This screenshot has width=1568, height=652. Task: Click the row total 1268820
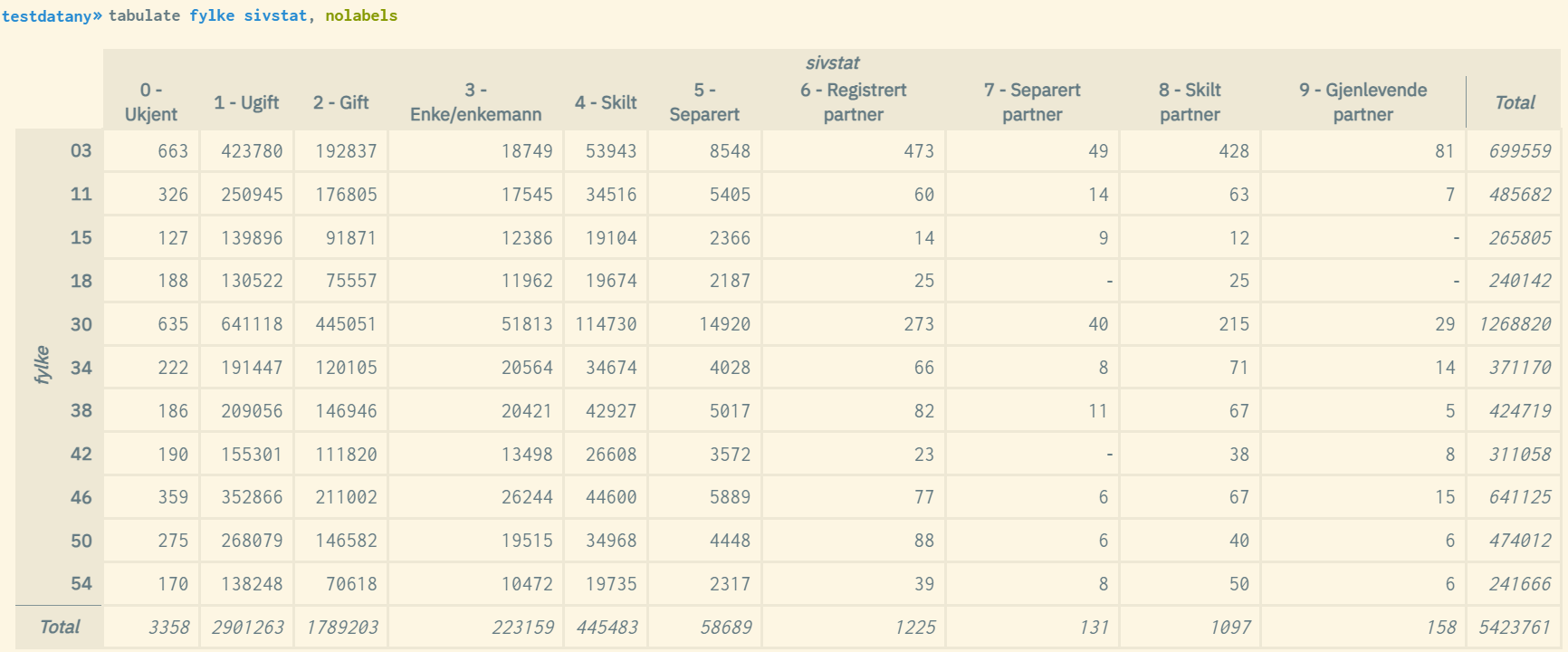tap(1515, 324)
